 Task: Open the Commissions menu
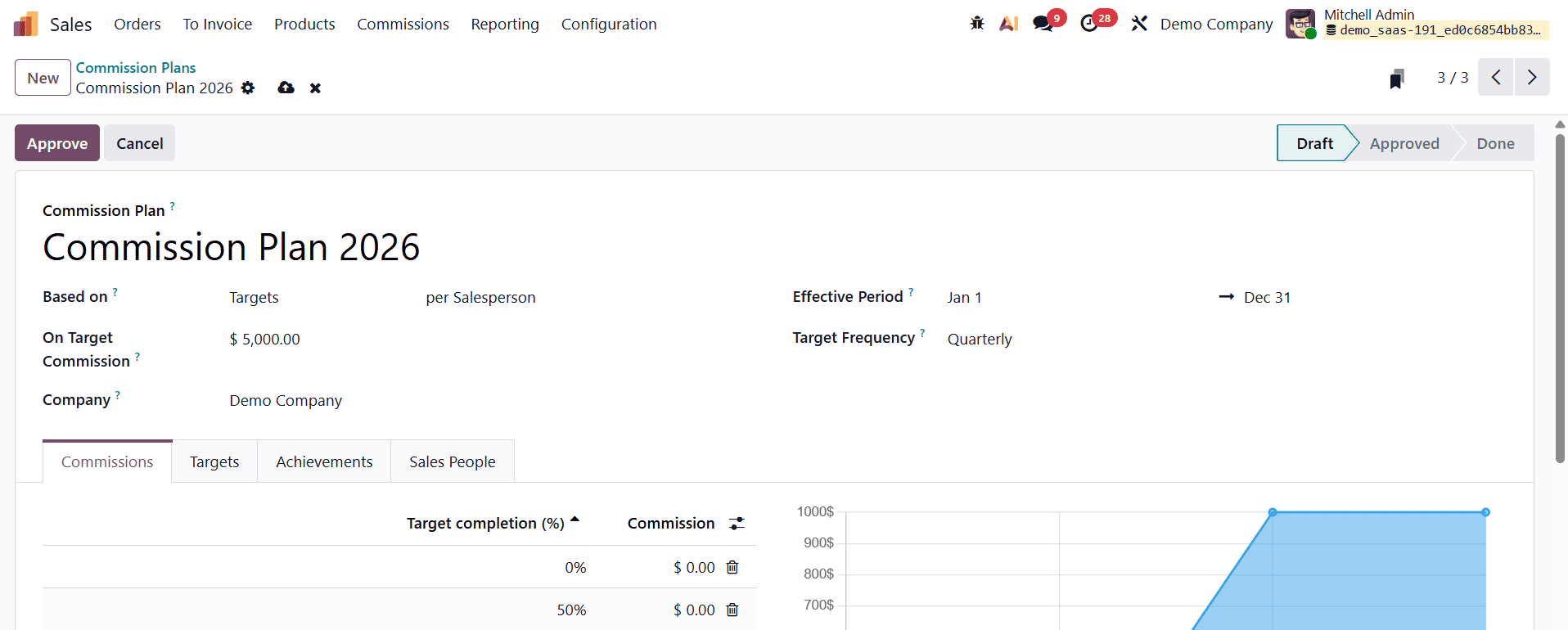click(x=403, y=24)
